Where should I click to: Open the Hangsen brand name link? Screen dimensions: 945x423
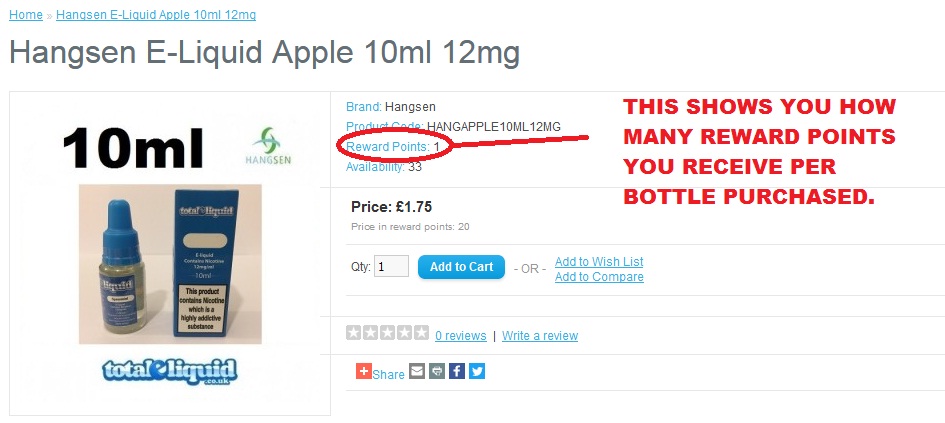tap(410, 107)
